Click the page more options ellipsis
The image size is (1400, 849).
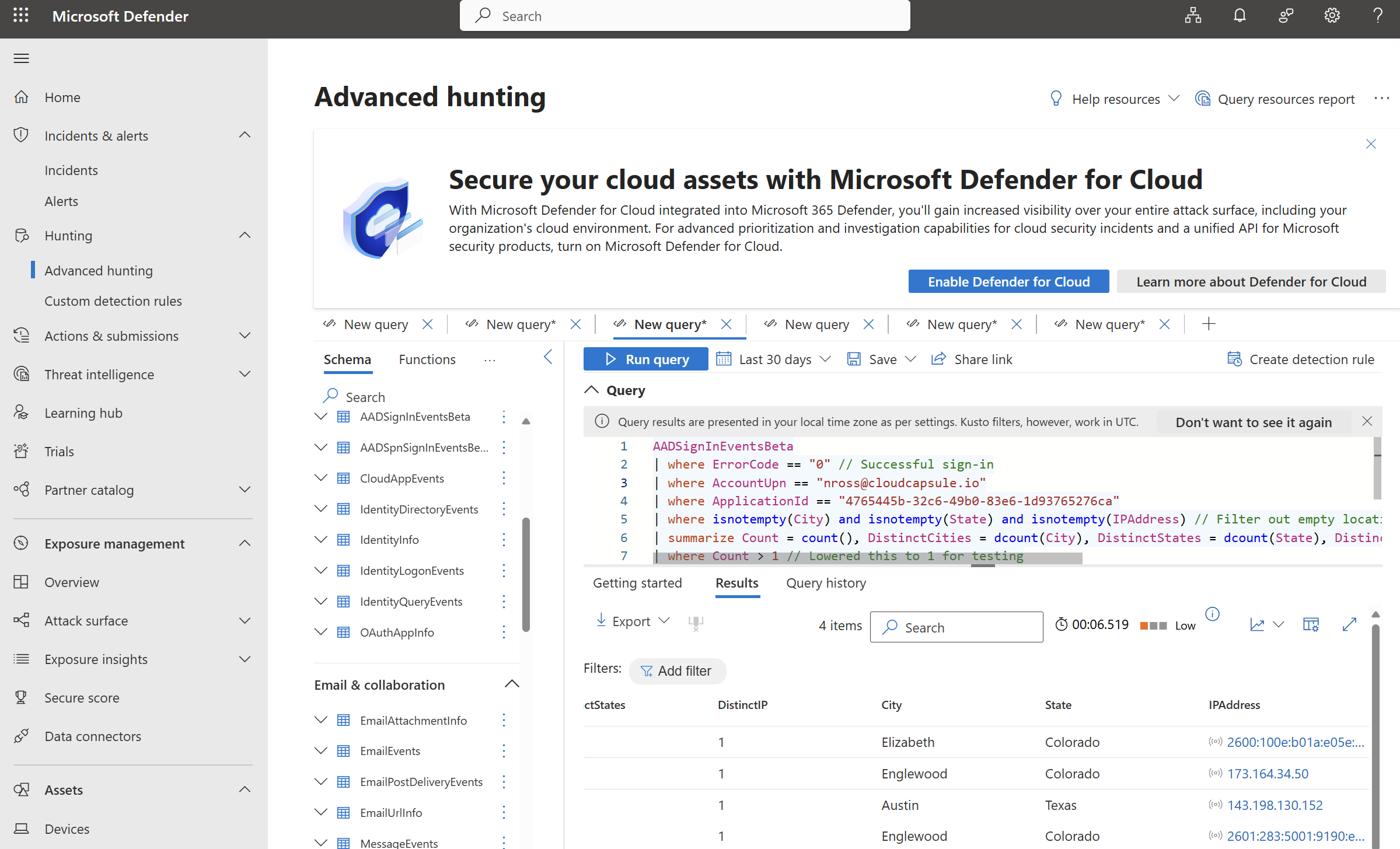(x=1381, y=99)
